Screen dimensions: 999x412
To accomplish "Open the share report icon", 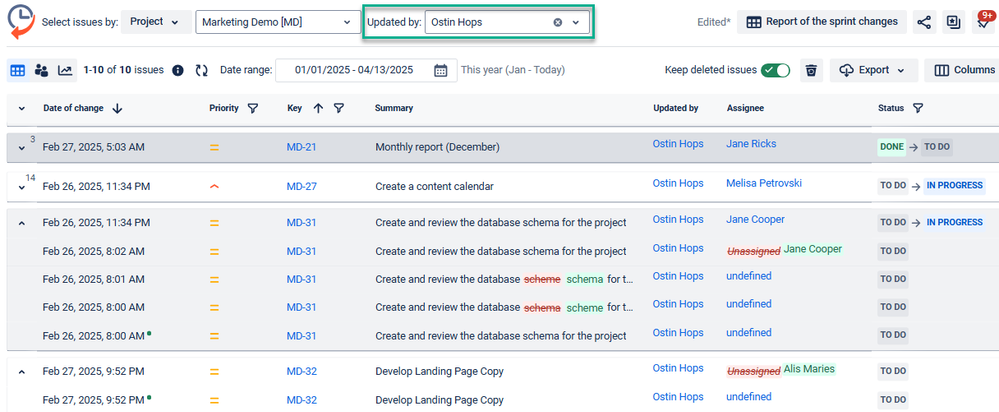I will click(x=924, y=22).
